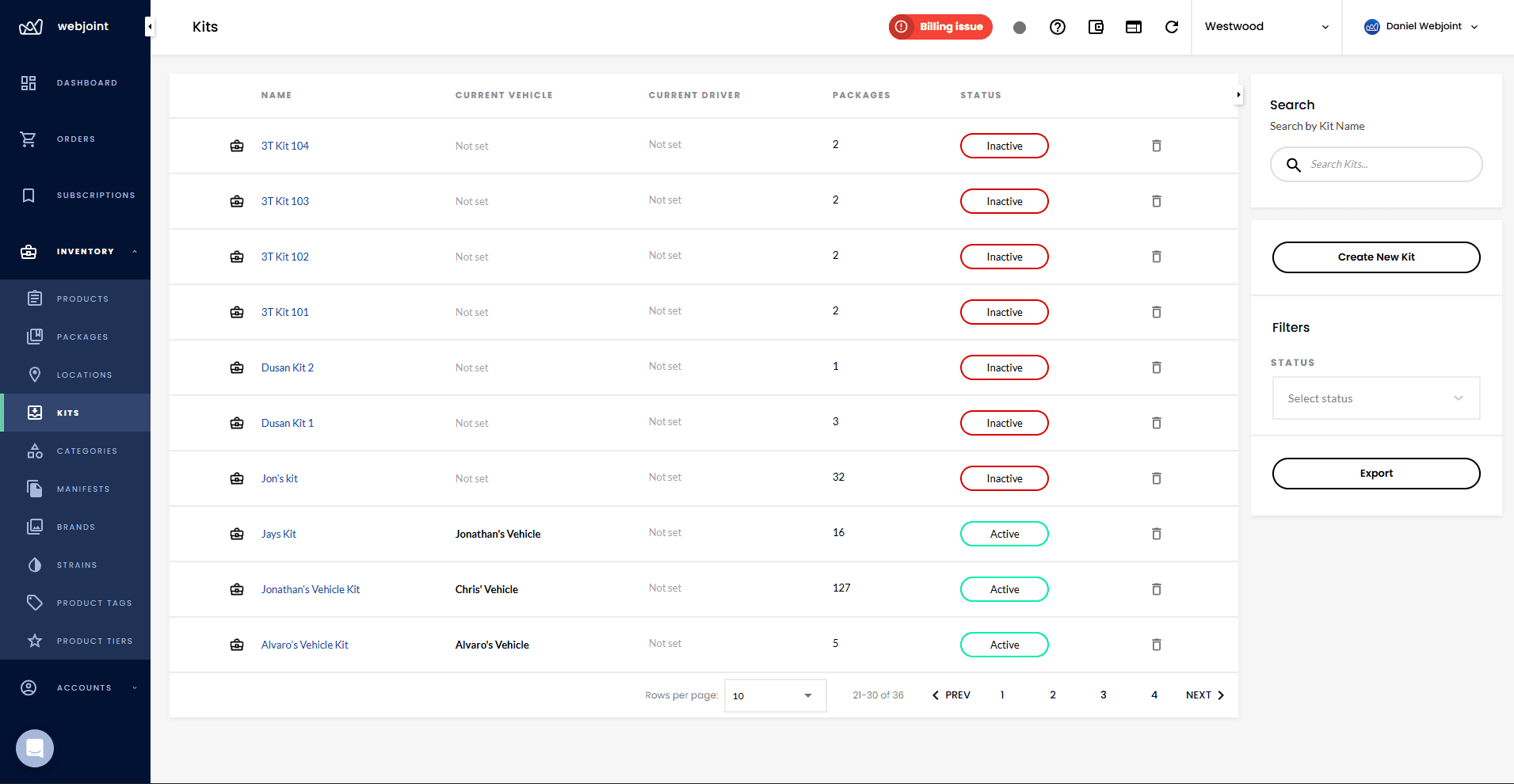Viewport: 1514px width, 784px height.
Task: Click the webjoint logo icon
Action: click(29, 25)
